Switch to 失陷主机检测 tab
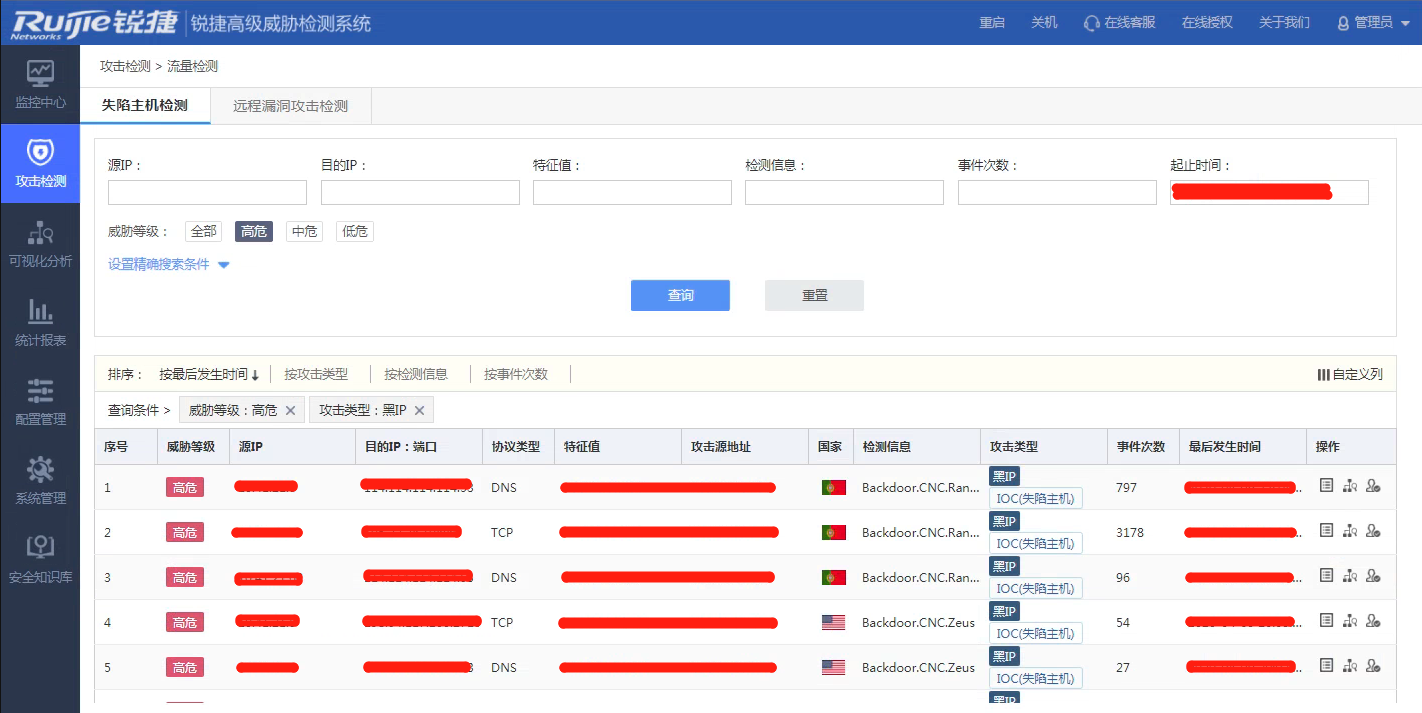The height and width of the screenshot is (713, 1422). coord(145,106)
